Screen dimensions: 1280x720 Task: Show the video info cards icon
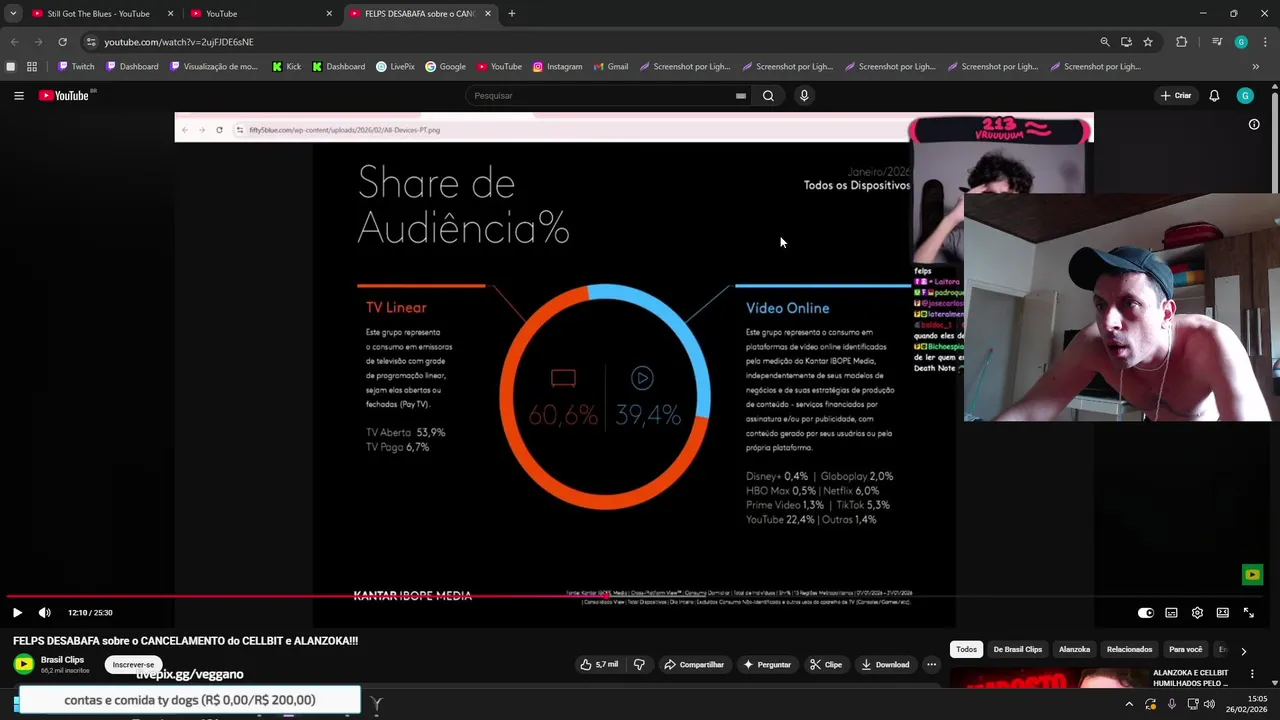click(1254, 124)
